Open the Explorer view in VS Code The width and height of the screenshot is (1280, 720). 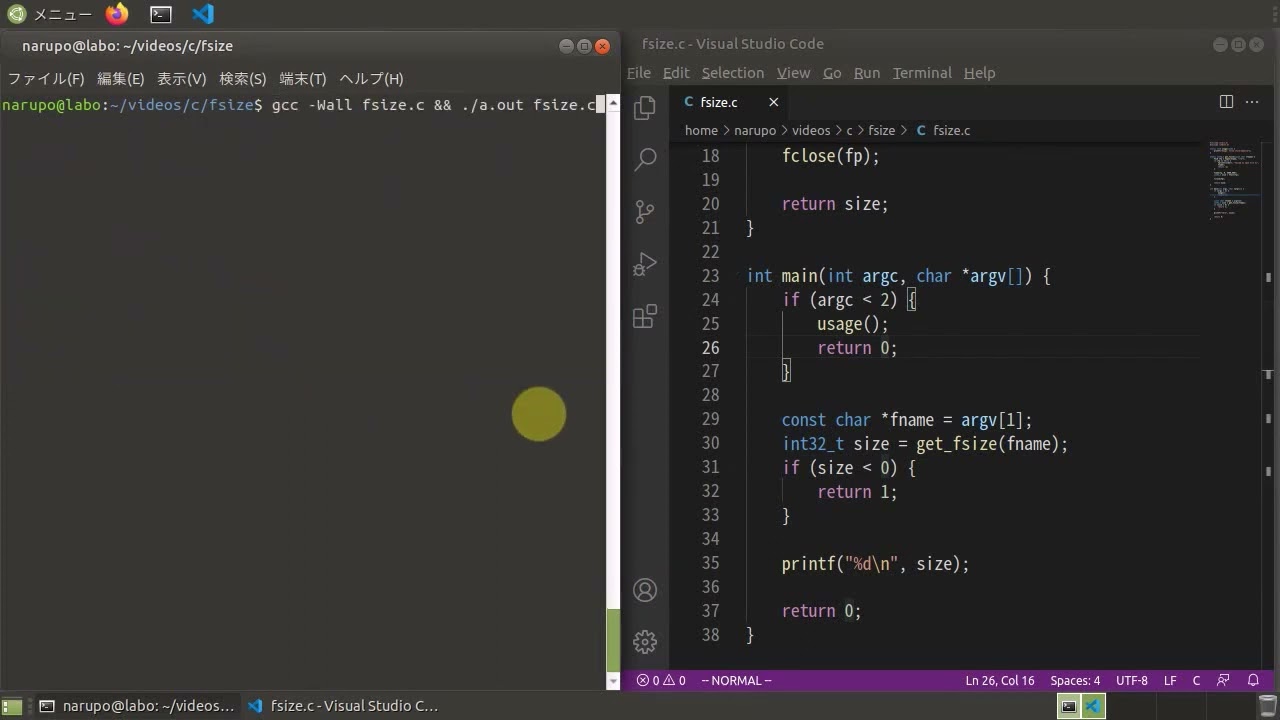click(x=645, y=107)
